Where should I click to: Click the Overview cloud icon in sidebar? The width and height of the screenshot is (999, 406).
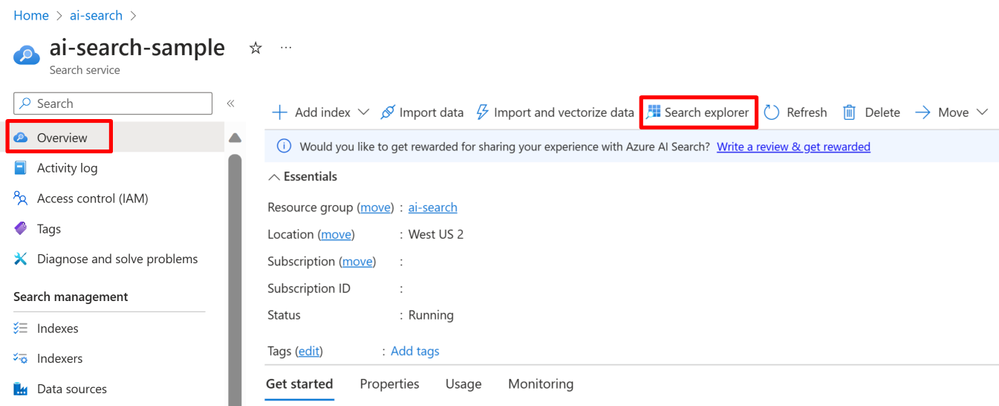point(21,138)
